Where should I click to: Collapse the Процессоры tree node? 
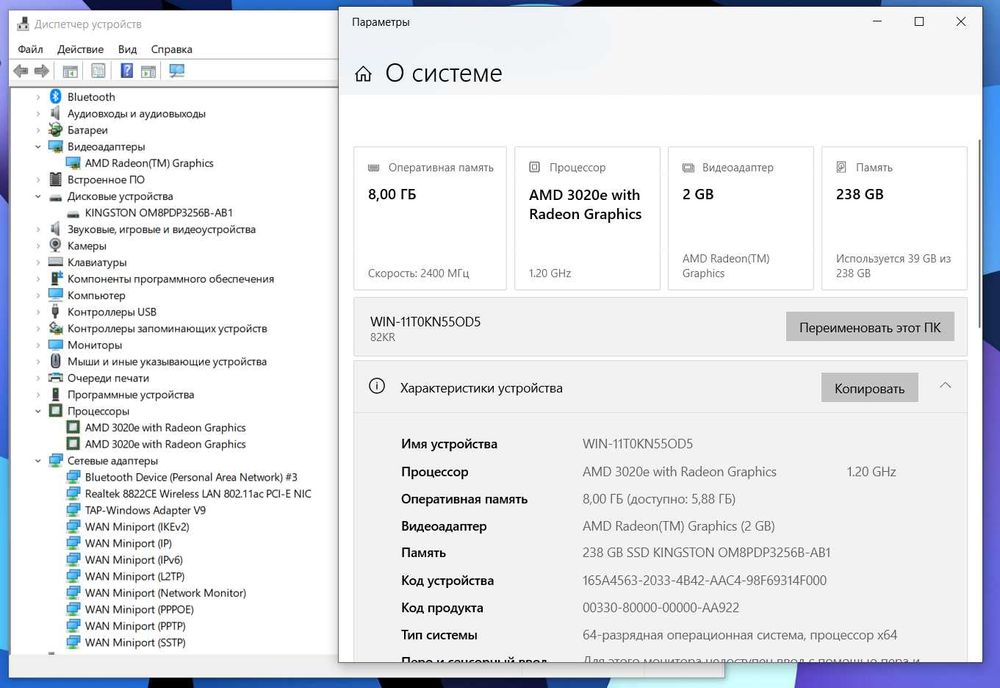[x=38, y=411]
